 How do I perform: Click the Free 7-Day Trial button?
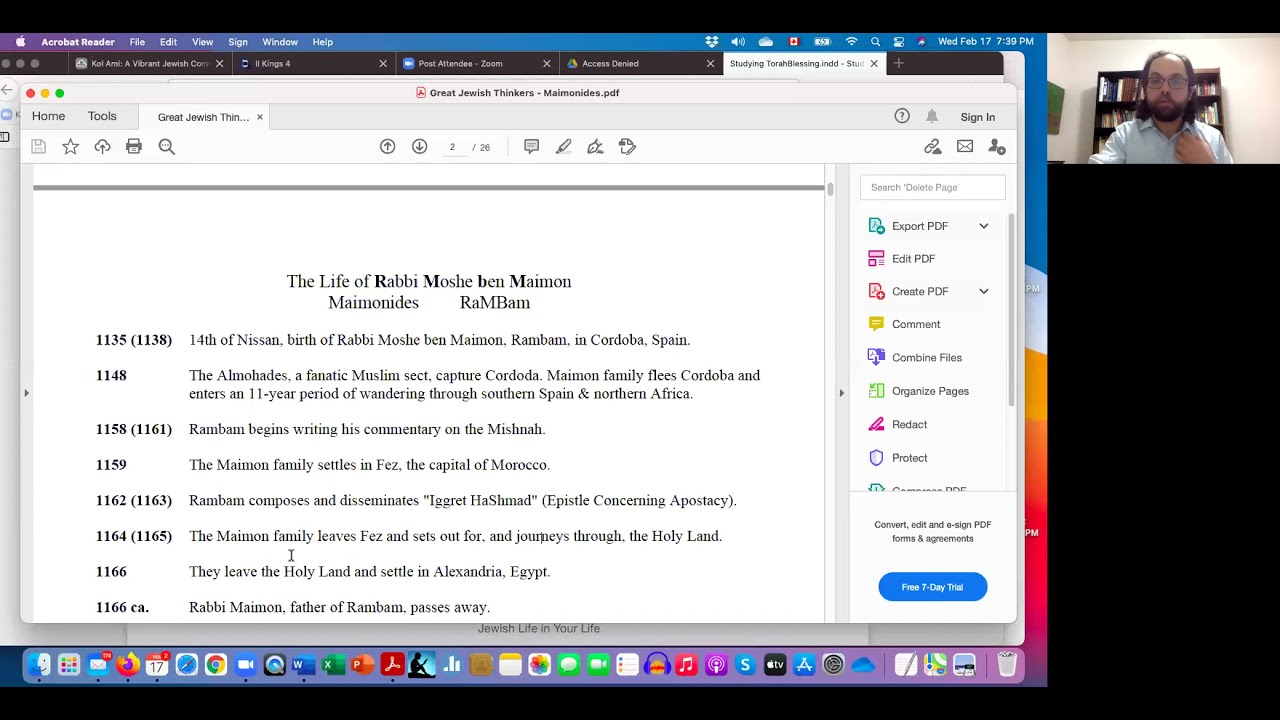(932, 587)
